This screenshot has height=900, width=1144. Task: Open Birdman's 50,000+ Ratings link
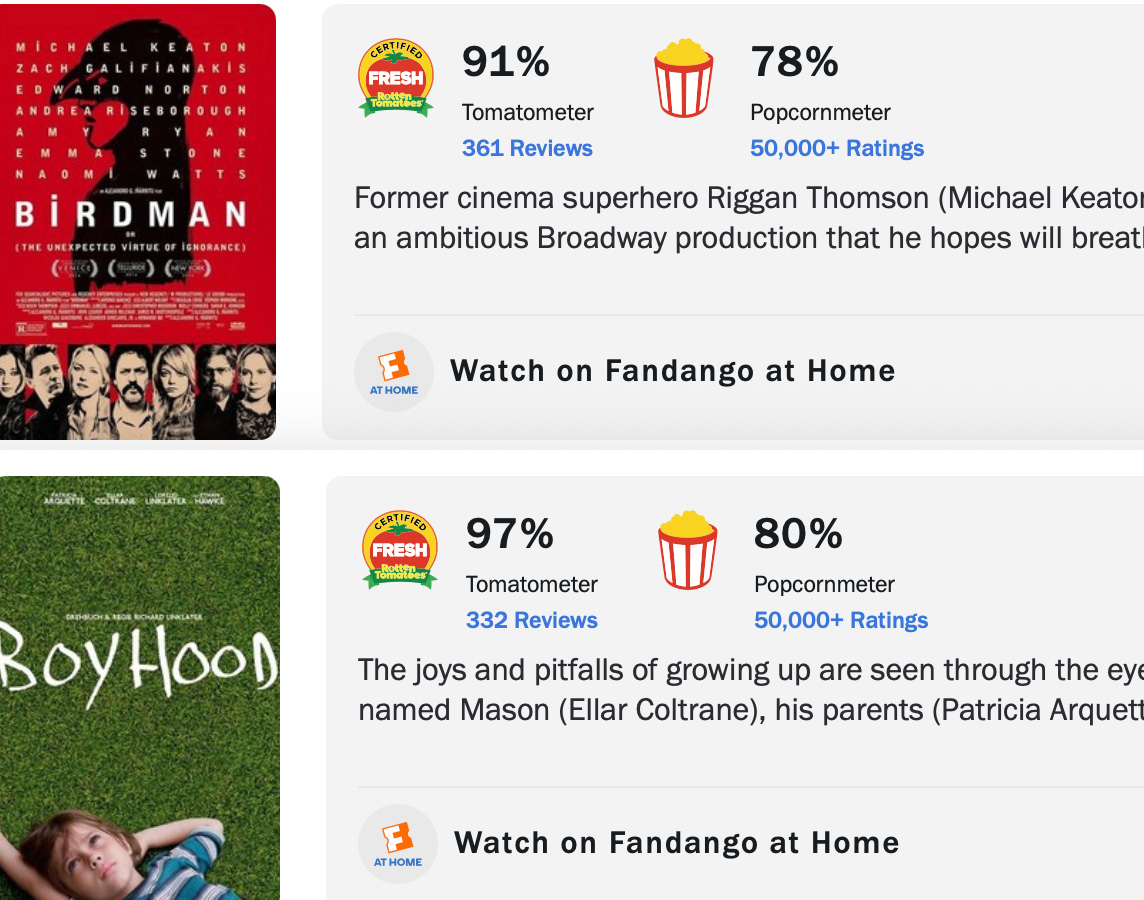click(x=837, y=149)
